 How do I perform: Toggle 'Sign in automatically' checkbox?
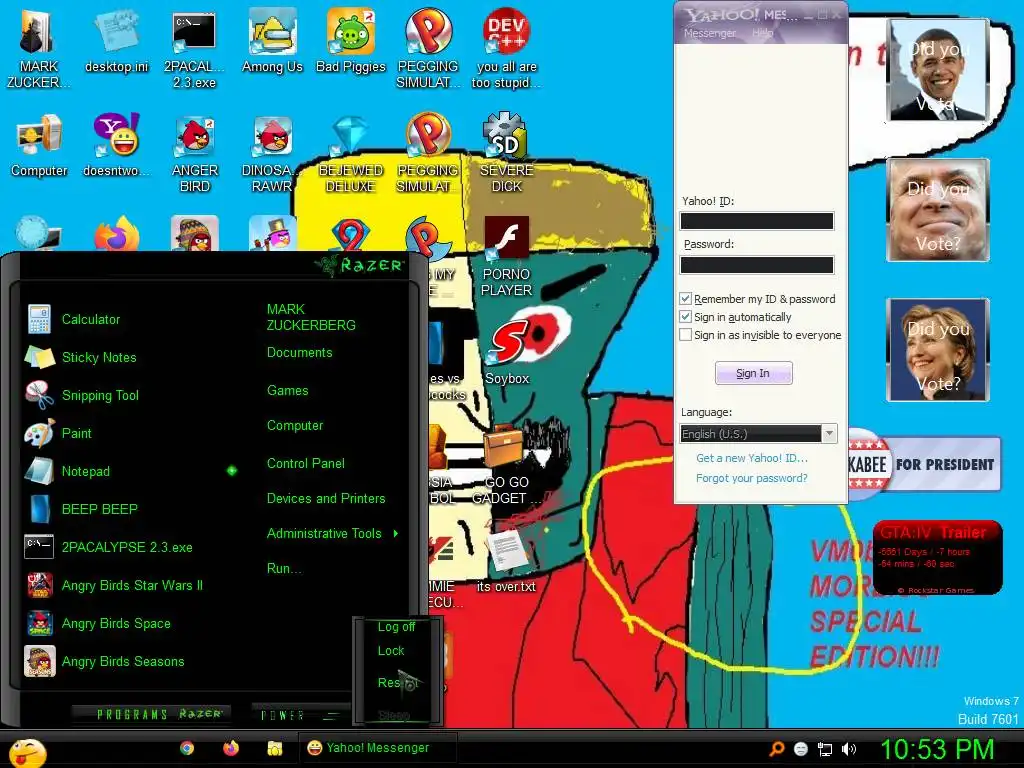tap(685, 317)
